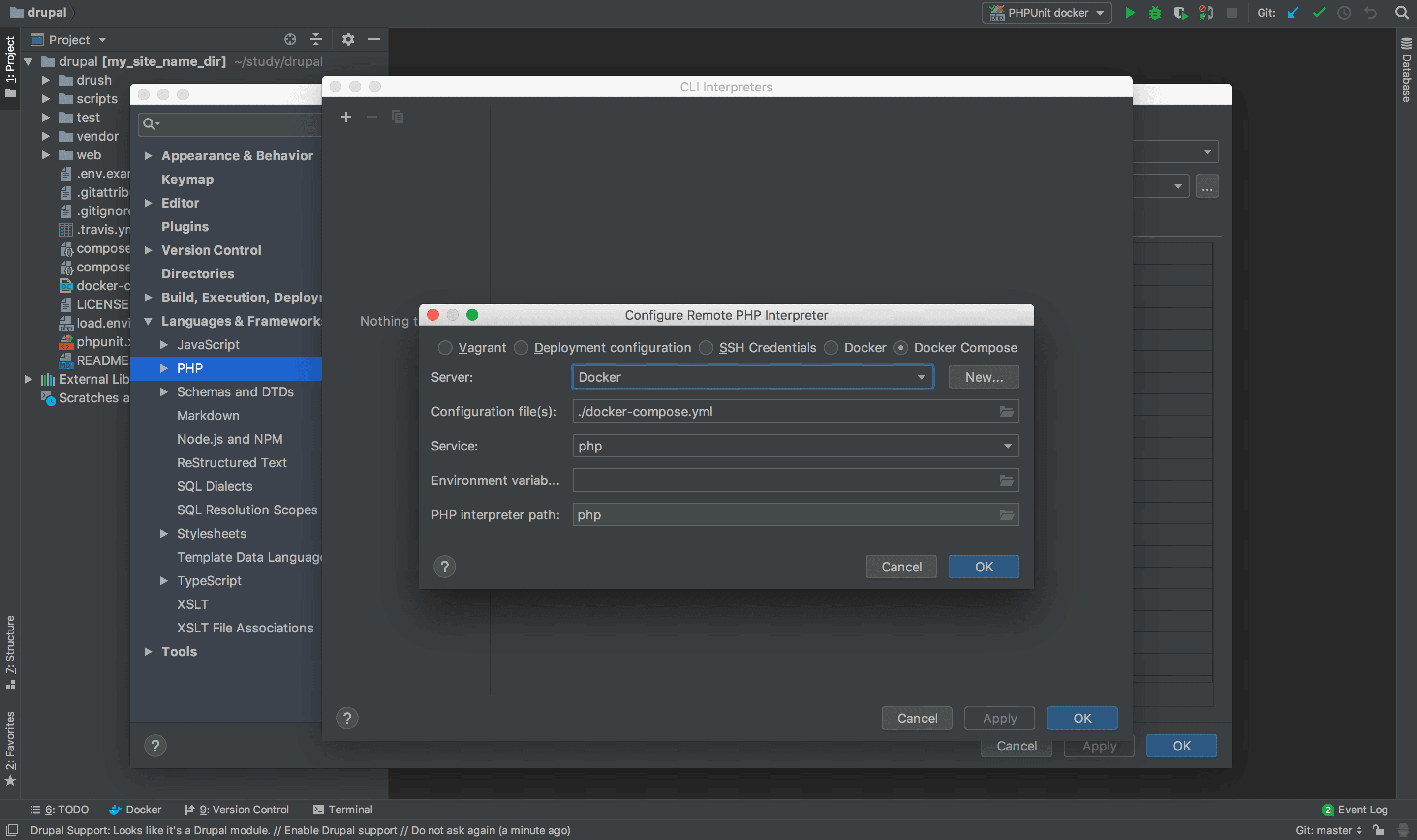
Task: Click the Git commit checkmark icon
Action: click(1319, 12)
